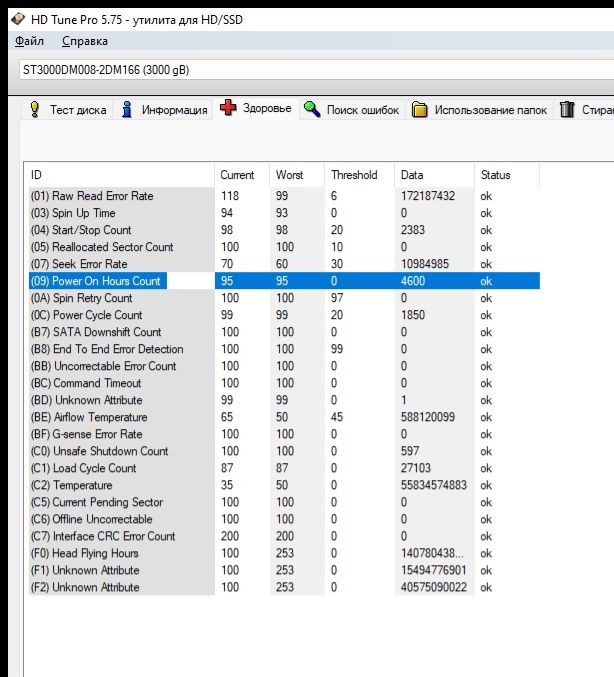Image resolution: width=614 pixels, height=677 pixels.
Task: Select the (C6) Offline Uncorrectable row
Action: click(284, 519)
